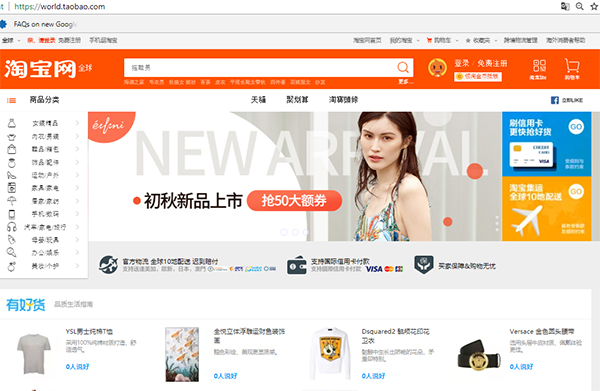Screen dimensions: 600x391
Task: Expand the 收藏夹 favorites dropdown
Action: tap(496, 41)
